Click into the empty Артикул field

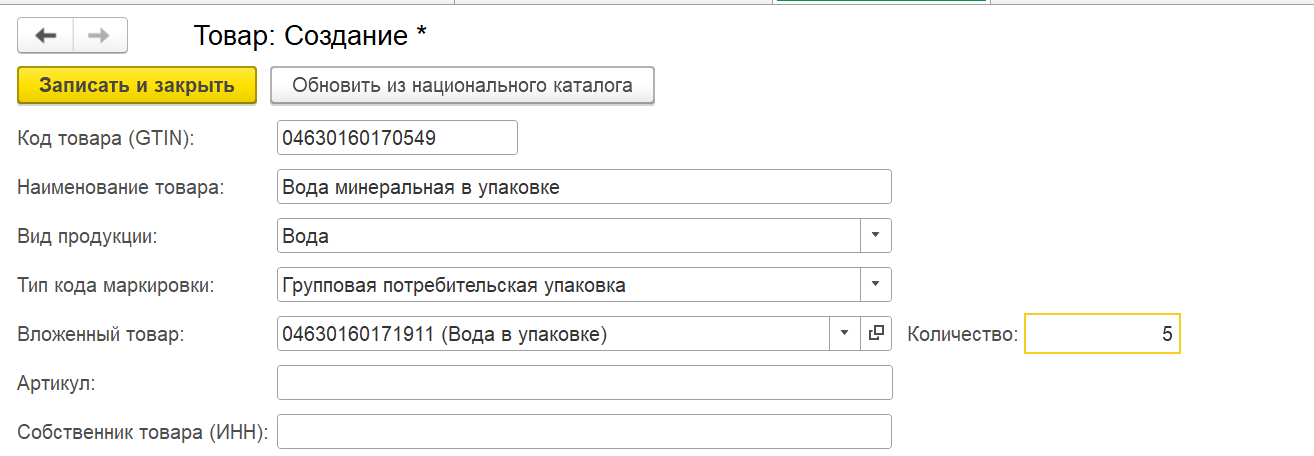click(x=584, y=383)
